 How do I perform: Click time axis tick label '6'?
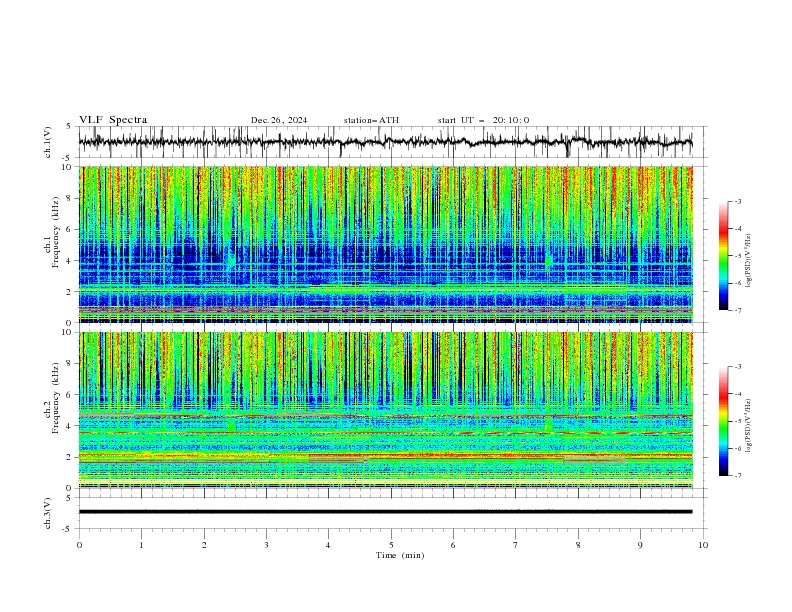click(453, 545)
